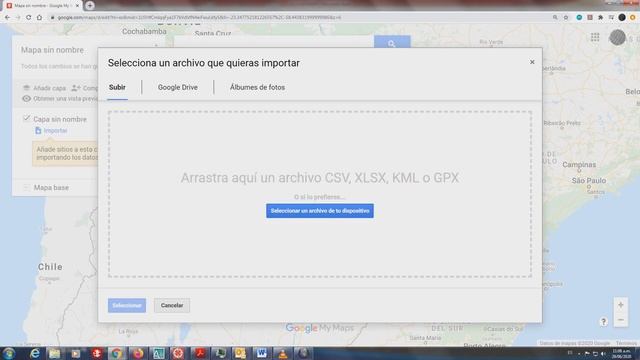Open File Explorer from taskbar

[54, 353]
